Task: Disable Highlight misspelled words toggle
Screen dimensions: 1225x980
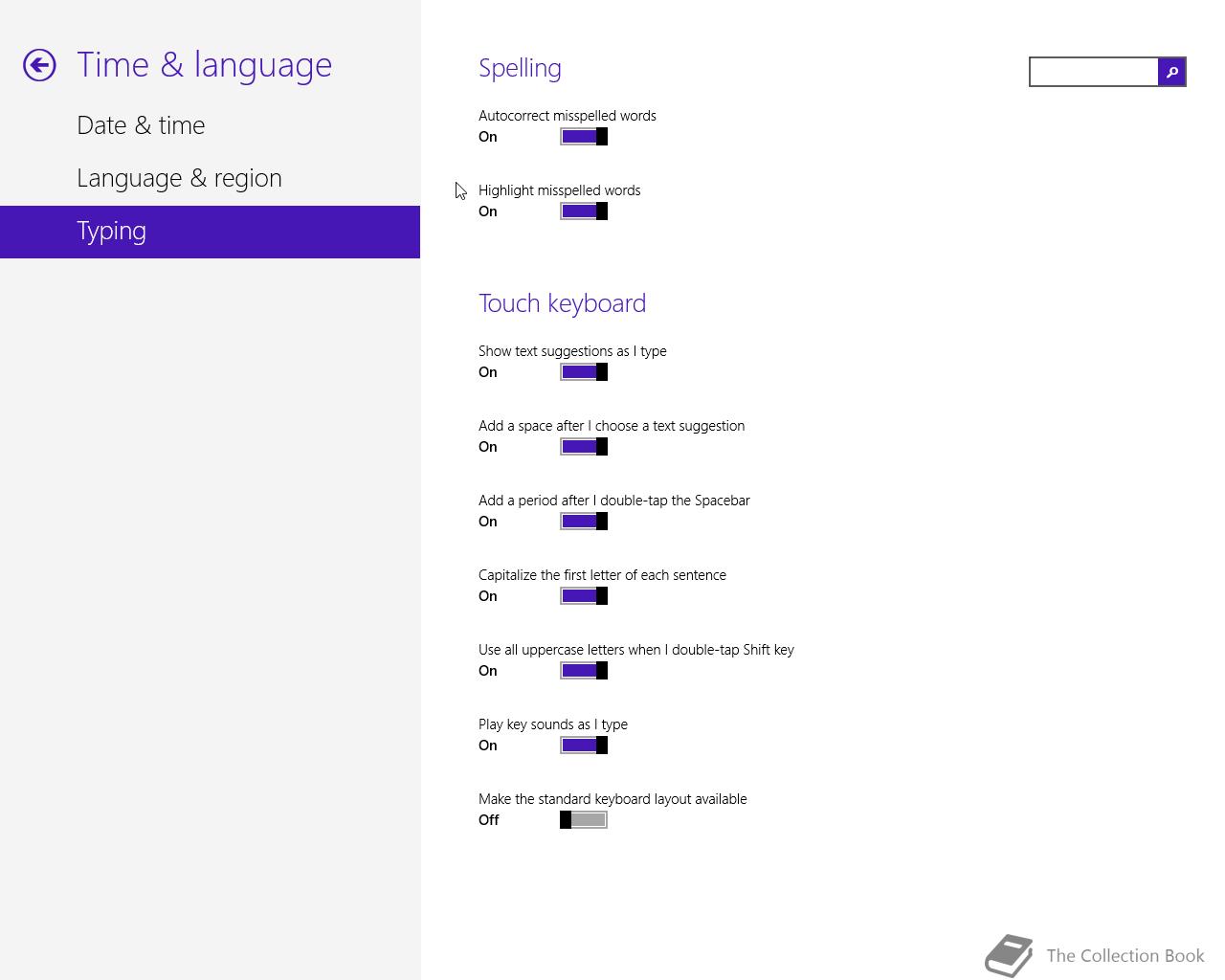Action: (584, 212)
